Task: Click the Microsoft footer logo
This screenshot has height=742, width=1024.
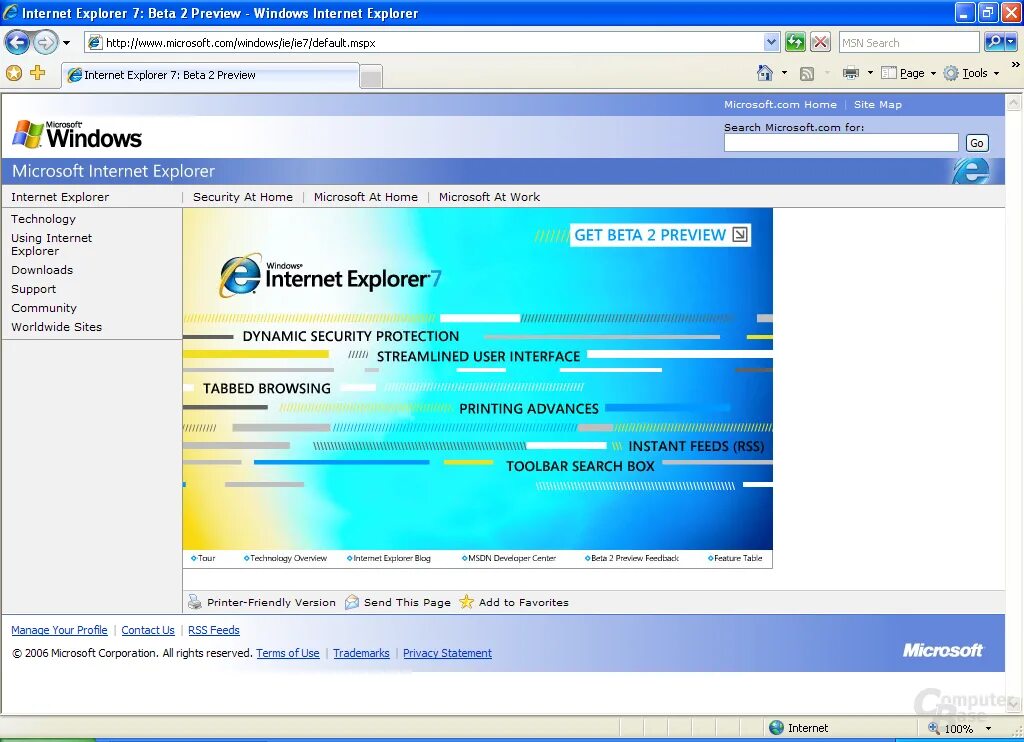Action: click(x=942, y=650)
